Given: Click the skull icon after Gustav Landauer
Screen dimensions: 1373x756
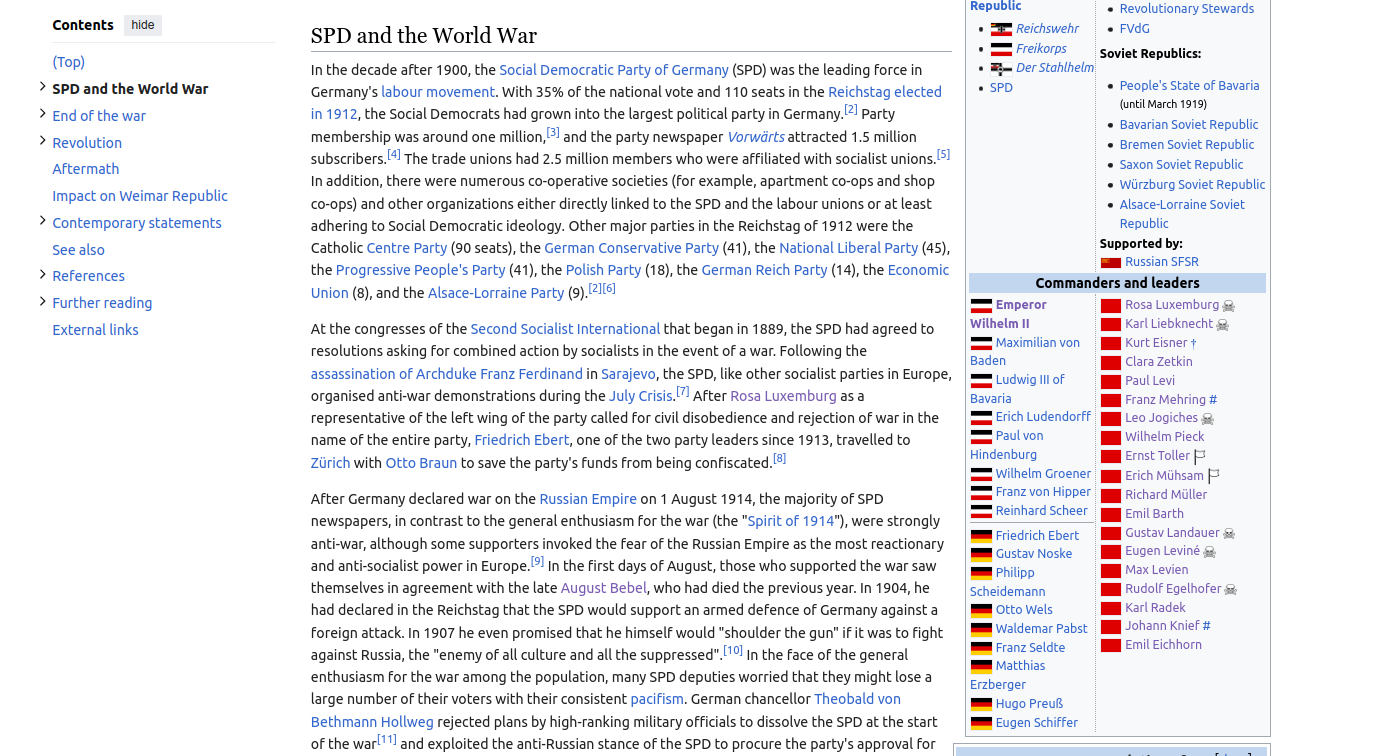Looking at the screenshot, I should [1229, 534].
